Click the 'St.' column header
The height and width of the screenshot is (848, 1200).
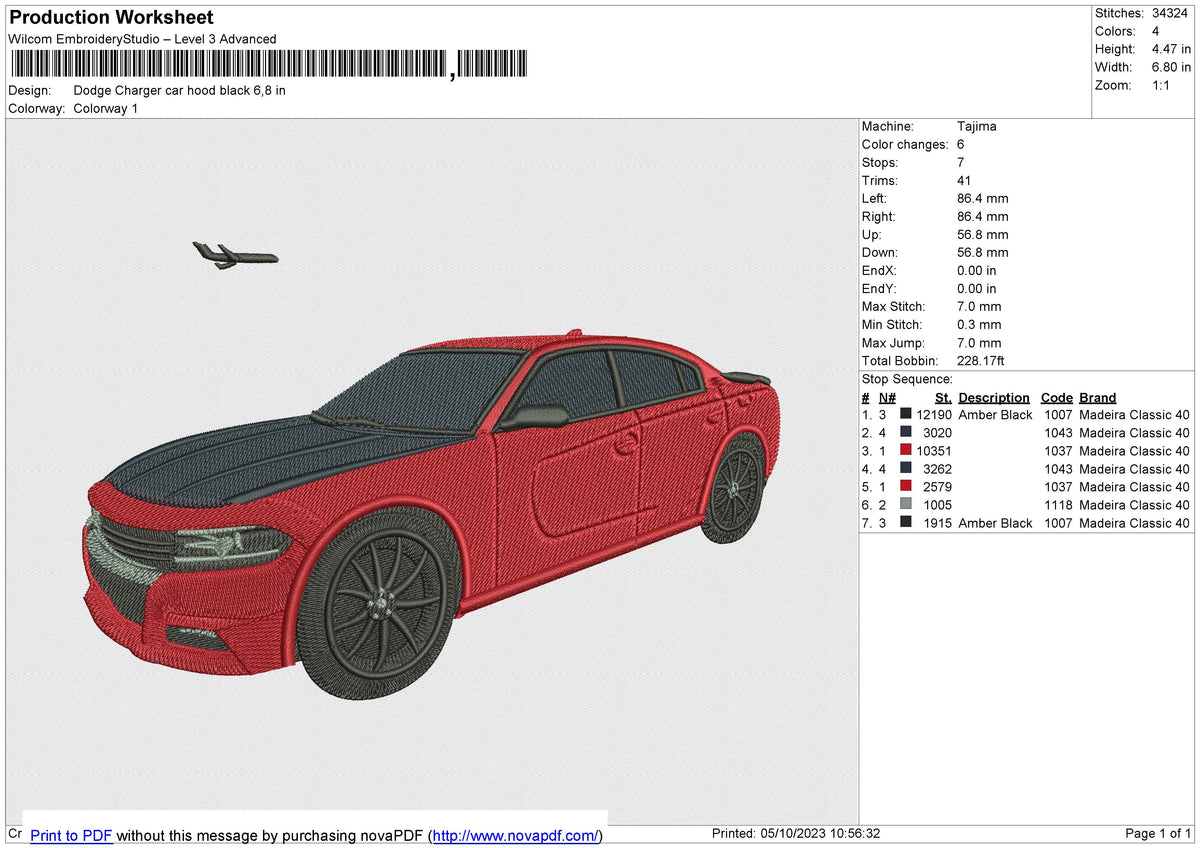tap(943, 397)
